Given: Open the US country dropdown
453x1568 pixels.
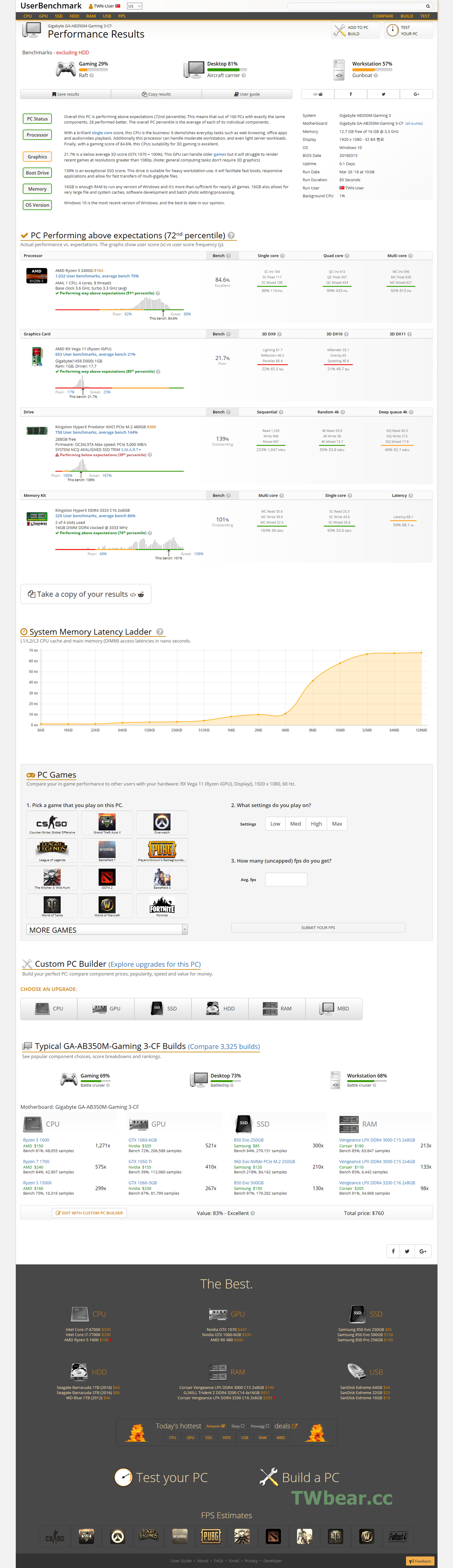Looking at the screenshot, I should [x=134, y=6].
